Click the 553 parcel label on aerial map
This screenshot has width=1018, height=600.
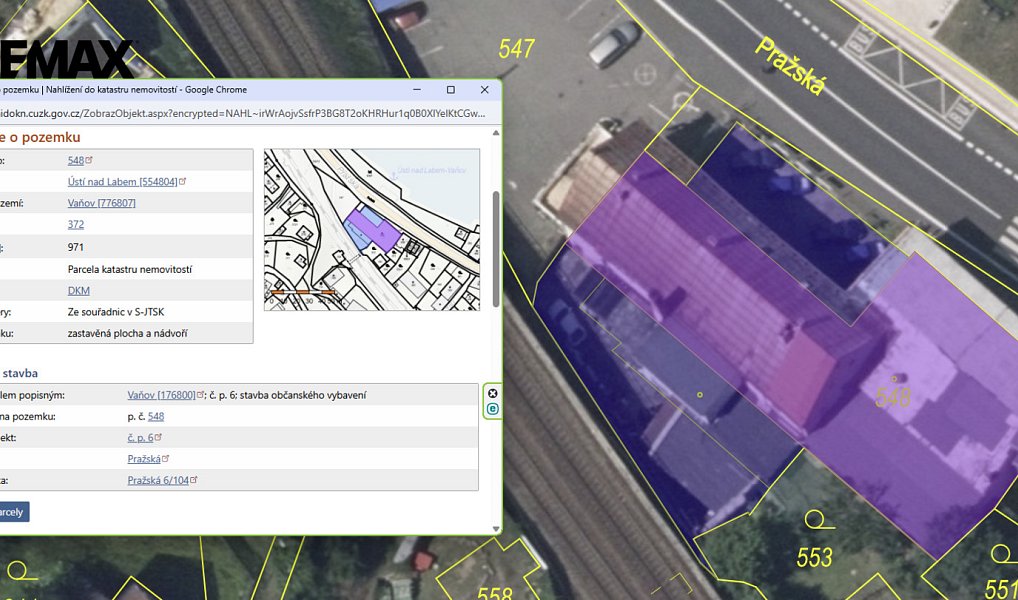814,557
